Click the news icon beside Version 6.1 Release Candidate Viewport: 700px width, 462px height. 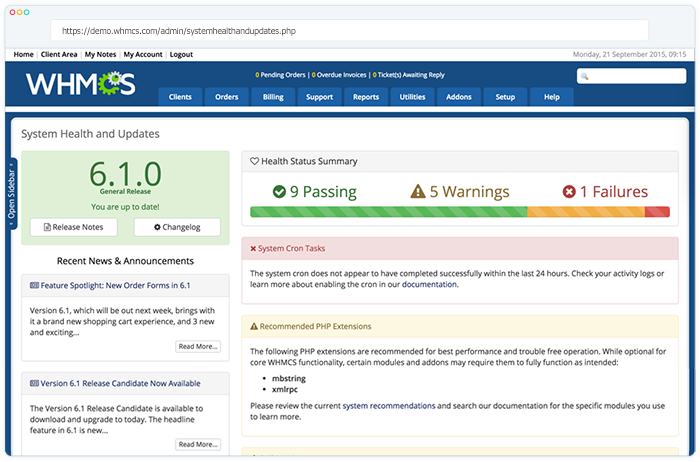tap(34, 383)
